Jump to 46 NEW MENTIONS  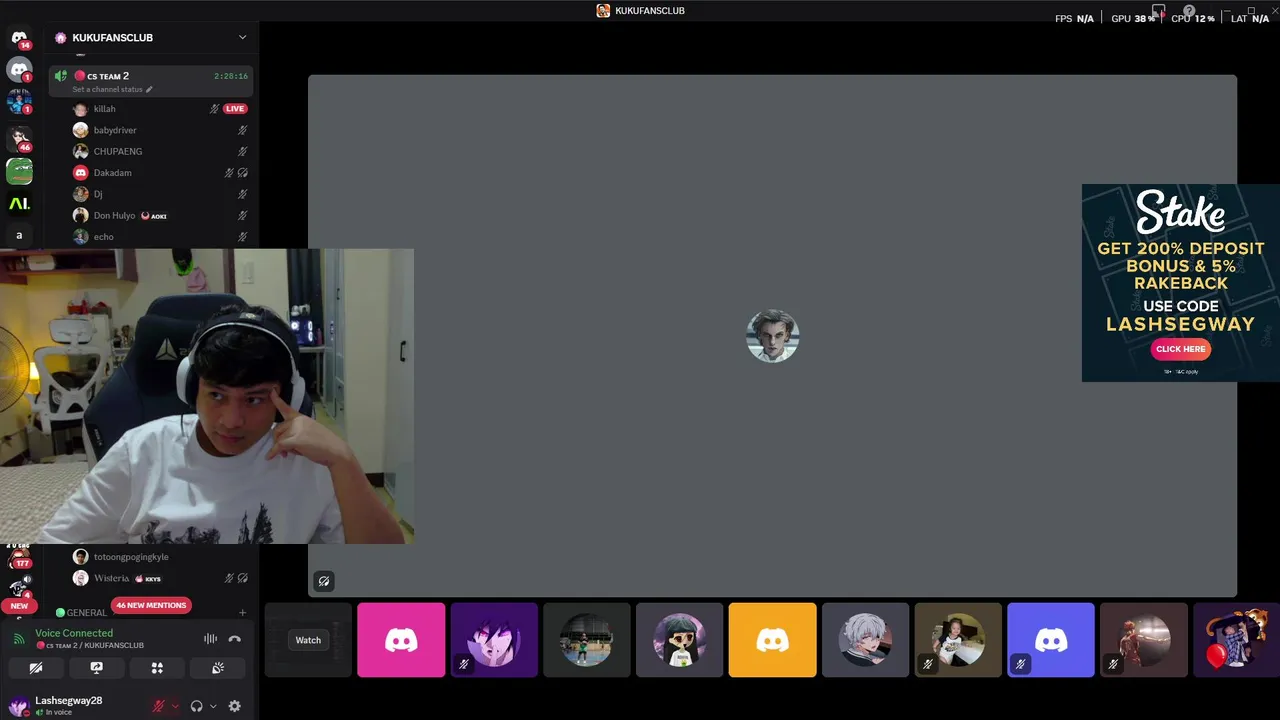tap(151, 605)
